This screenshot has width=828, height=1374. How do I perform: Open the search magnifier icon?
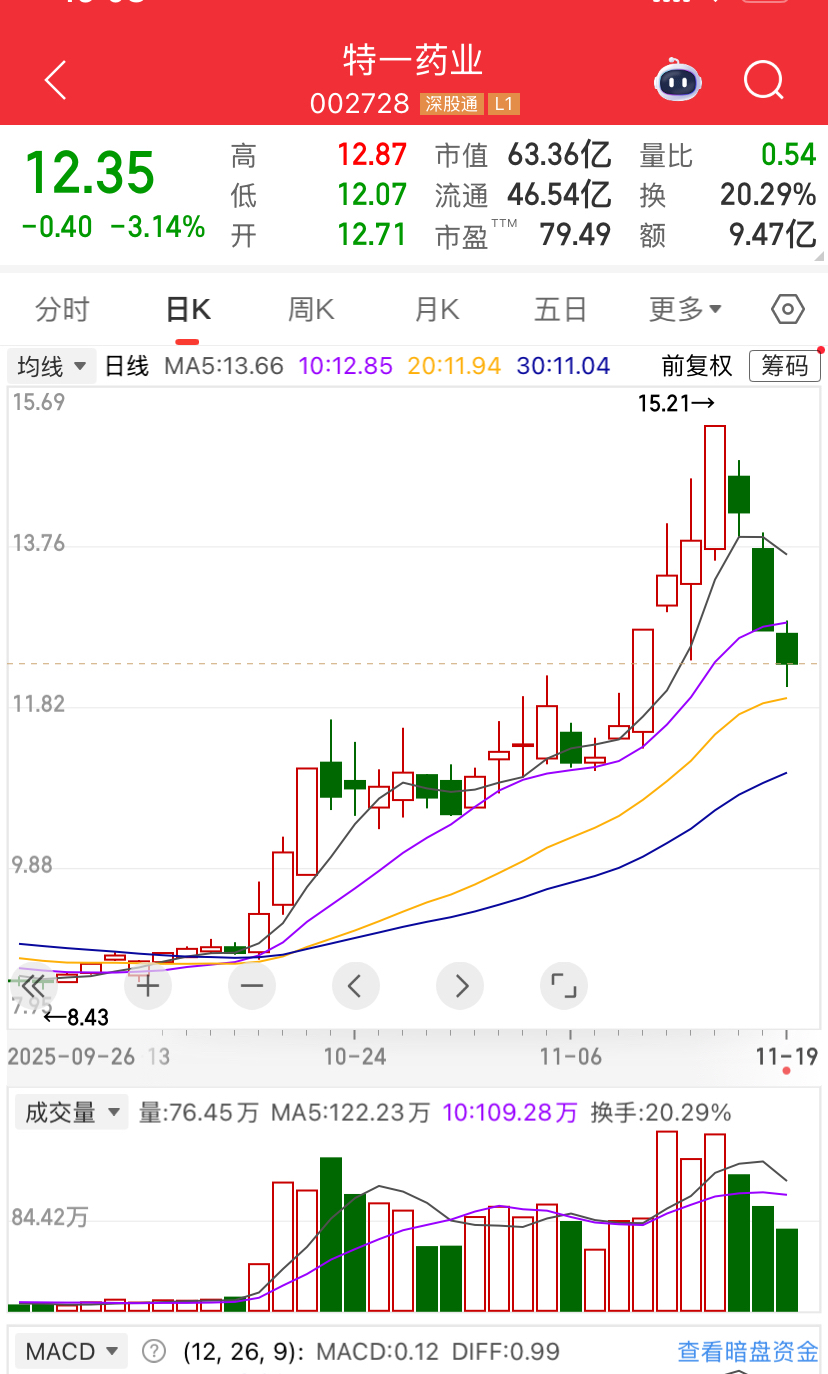[x=764, y=80]
